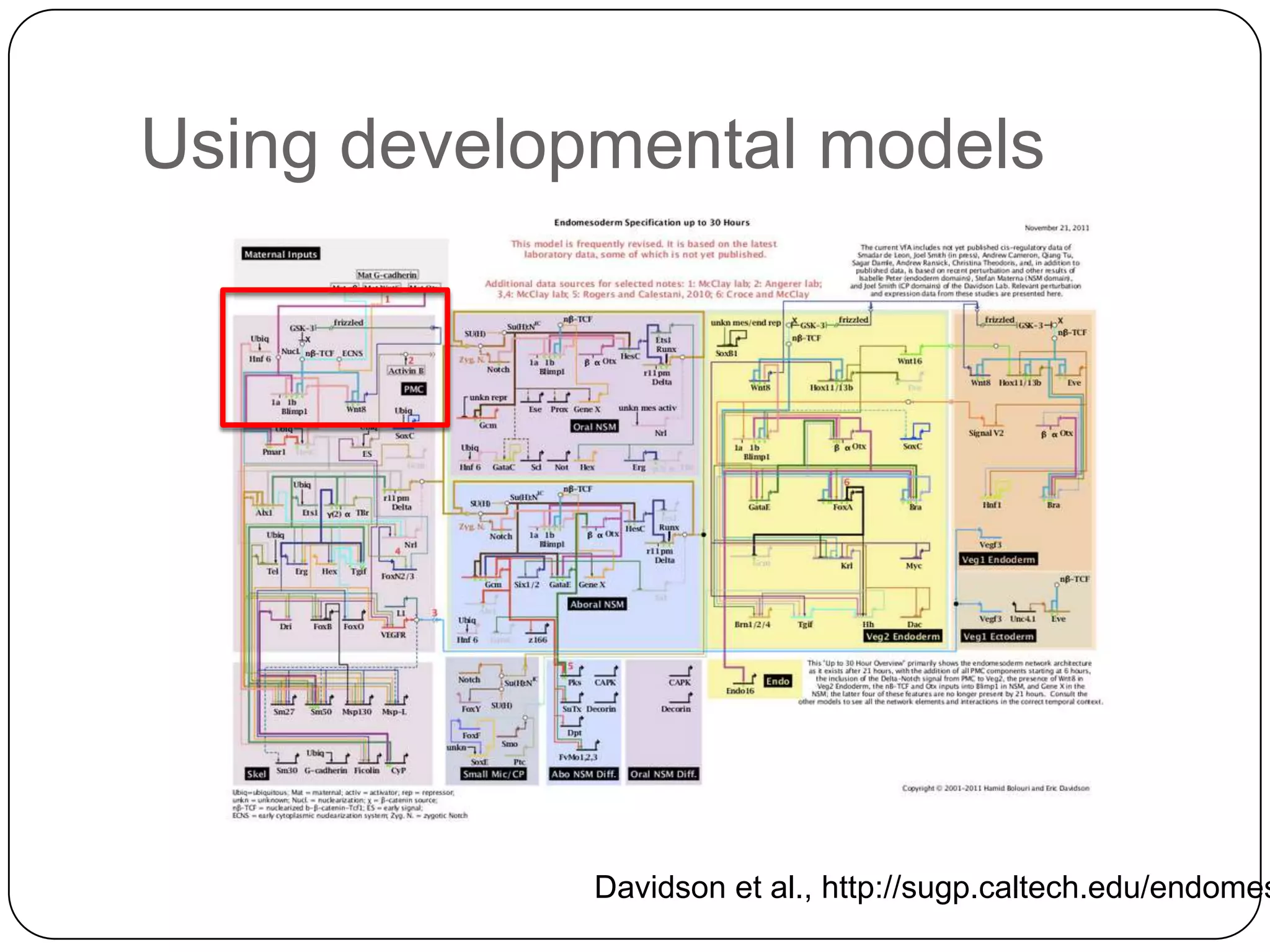Click the 'Ficolin' gene node
The height and width of the screenshot is (952, 1270).
(x=366, y=770)
